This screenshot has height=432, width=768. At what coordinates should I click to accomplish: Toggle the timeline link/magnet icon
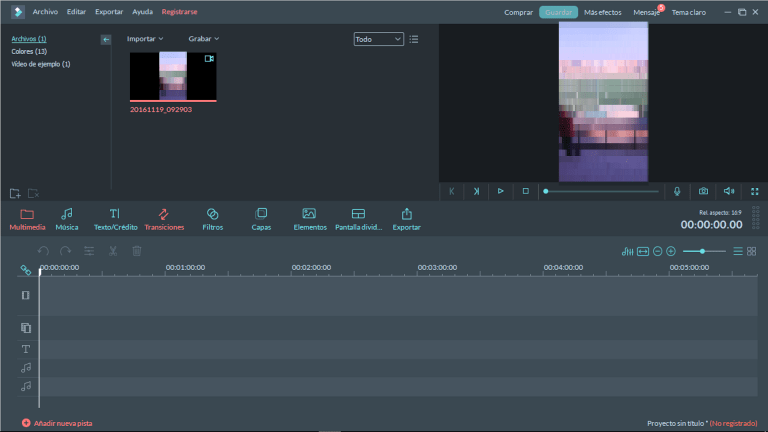(25, 270)
